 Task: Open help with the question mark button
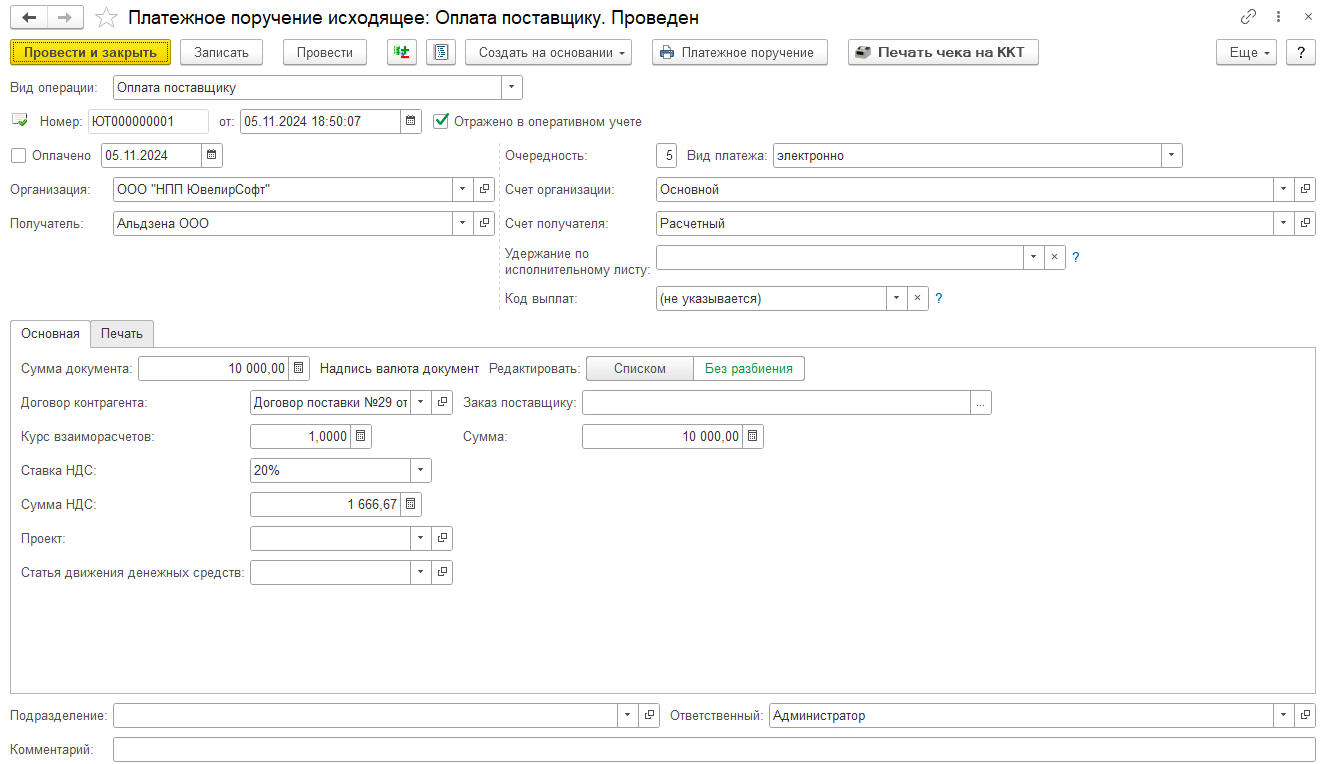[x=1301, y=52]
